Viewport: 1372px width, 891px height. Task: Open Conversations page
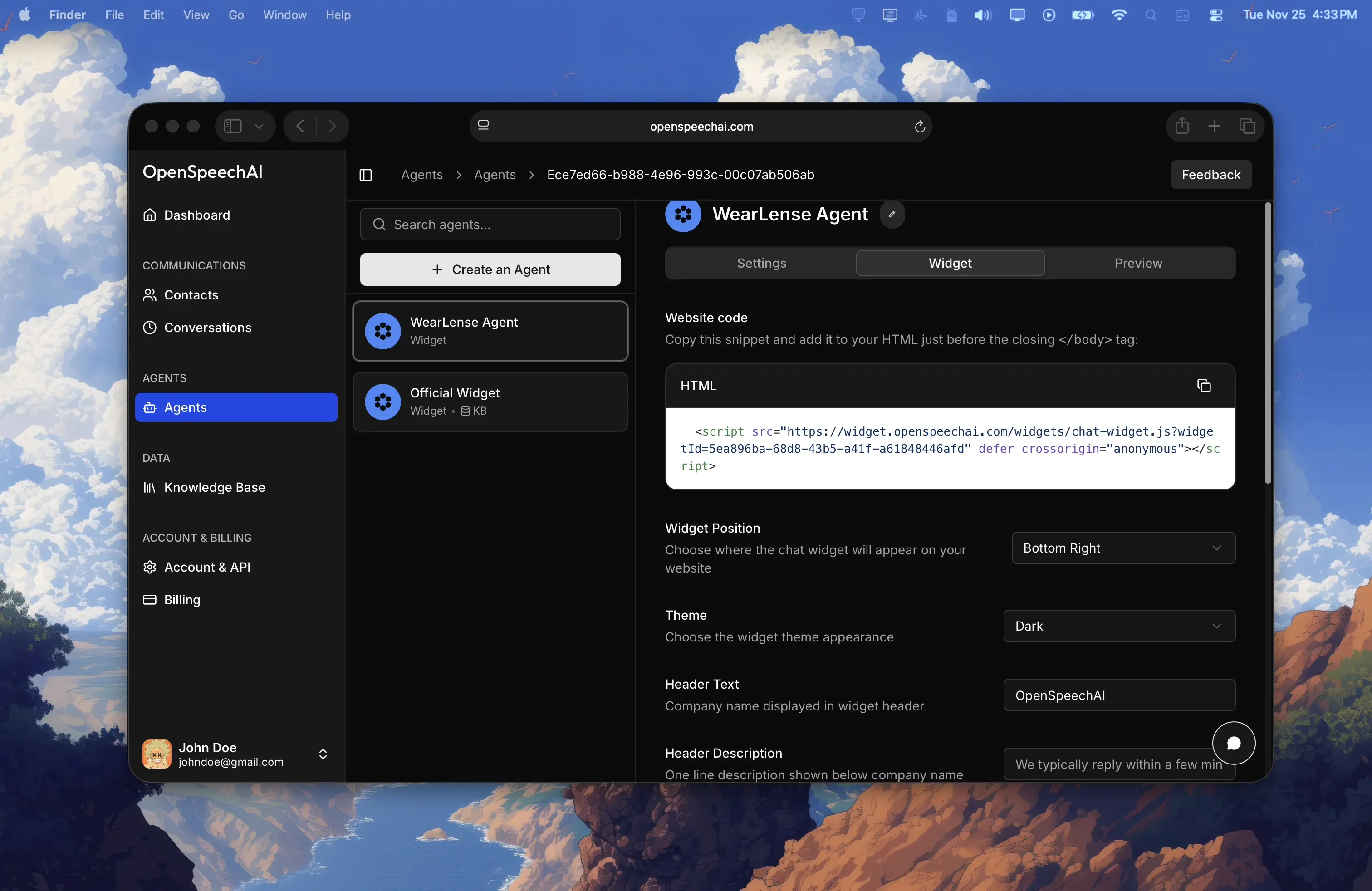[x=236, y=328]
